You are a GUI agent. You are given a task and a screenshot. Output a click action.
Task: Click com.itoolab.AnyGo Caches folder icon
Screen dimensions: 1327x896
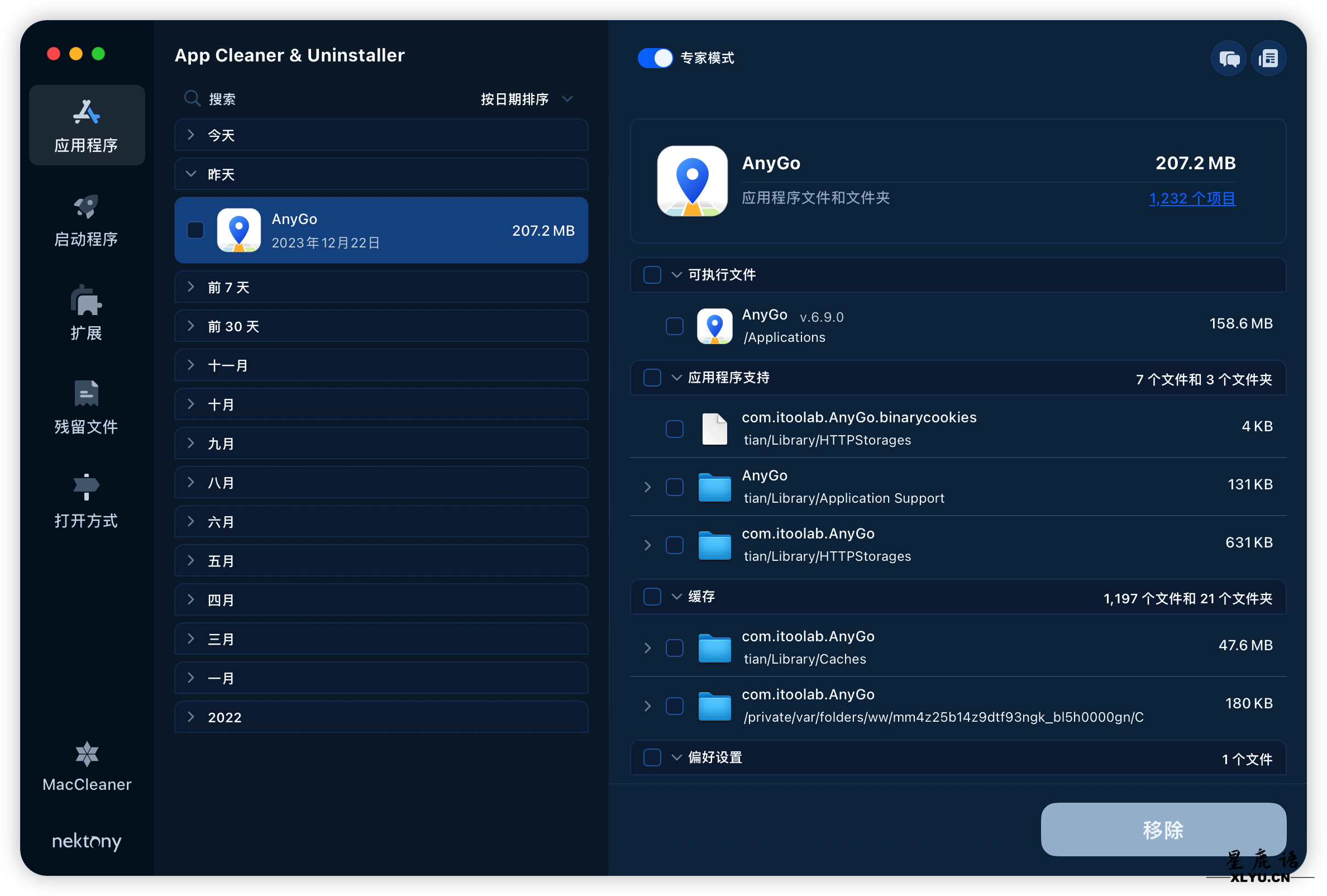point(714,648)
